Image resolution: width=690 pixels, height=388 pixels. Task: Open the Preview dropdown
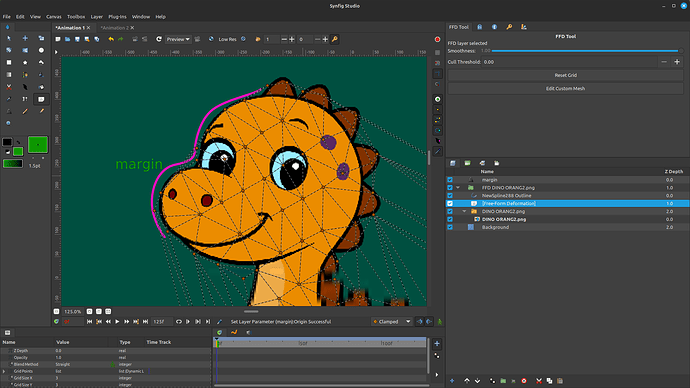click(178, 39)
